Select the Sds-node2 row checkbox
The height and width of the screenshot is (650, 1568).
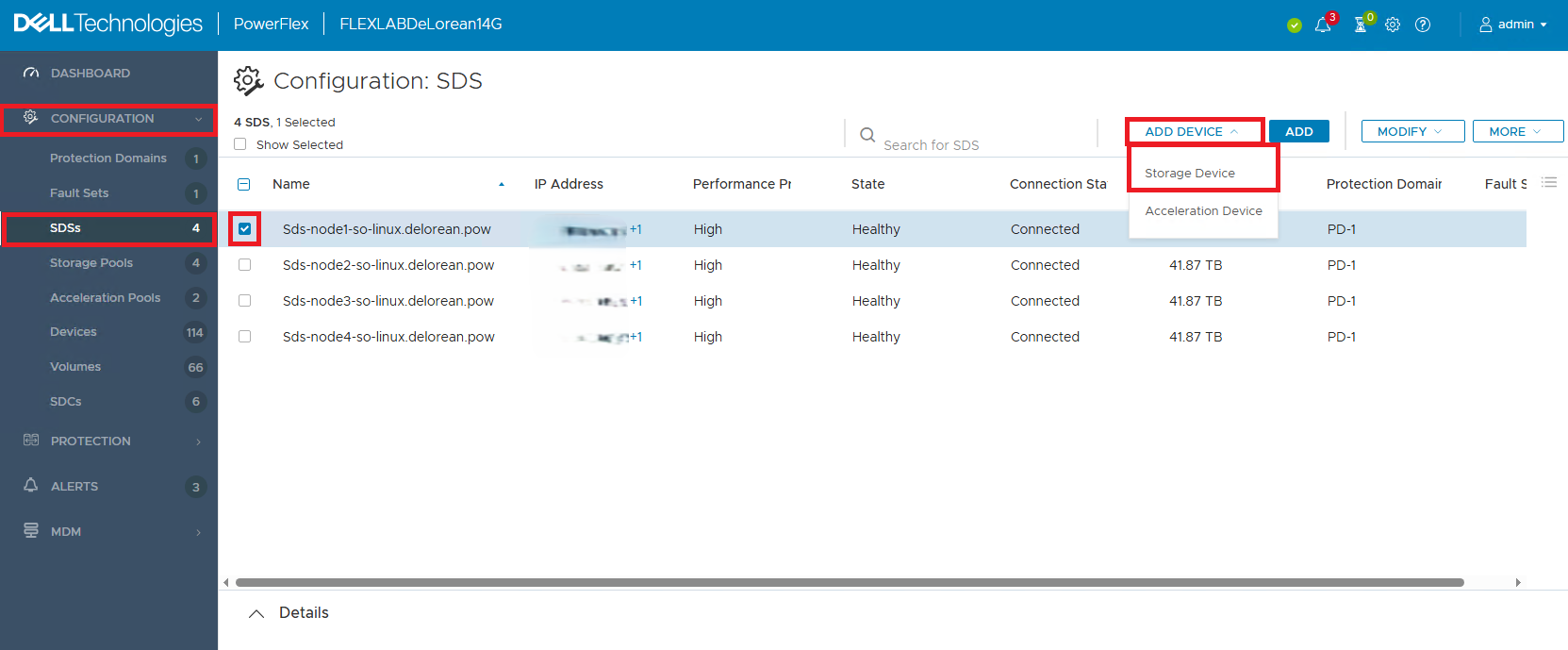click(x=244, y=265)
